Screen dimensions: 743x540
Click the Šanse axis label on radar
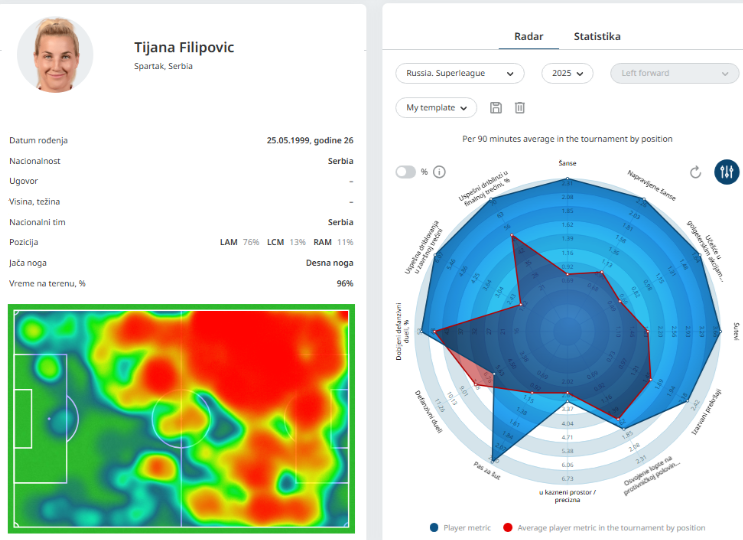tap(567, 163)
